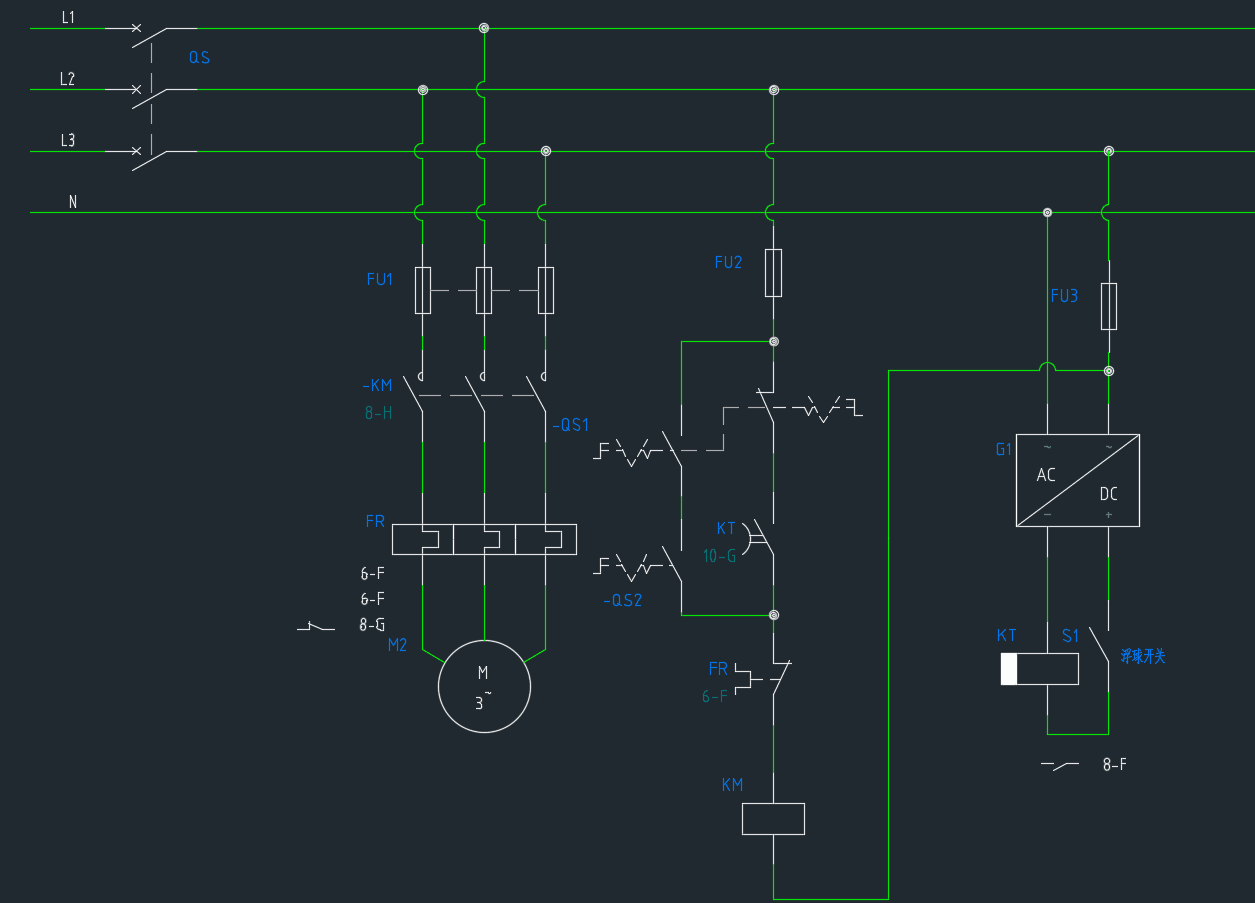The height and width of the screenshot is (903, 1255).
Task: Select the junction node on the N line
Action: (1047, 212)
